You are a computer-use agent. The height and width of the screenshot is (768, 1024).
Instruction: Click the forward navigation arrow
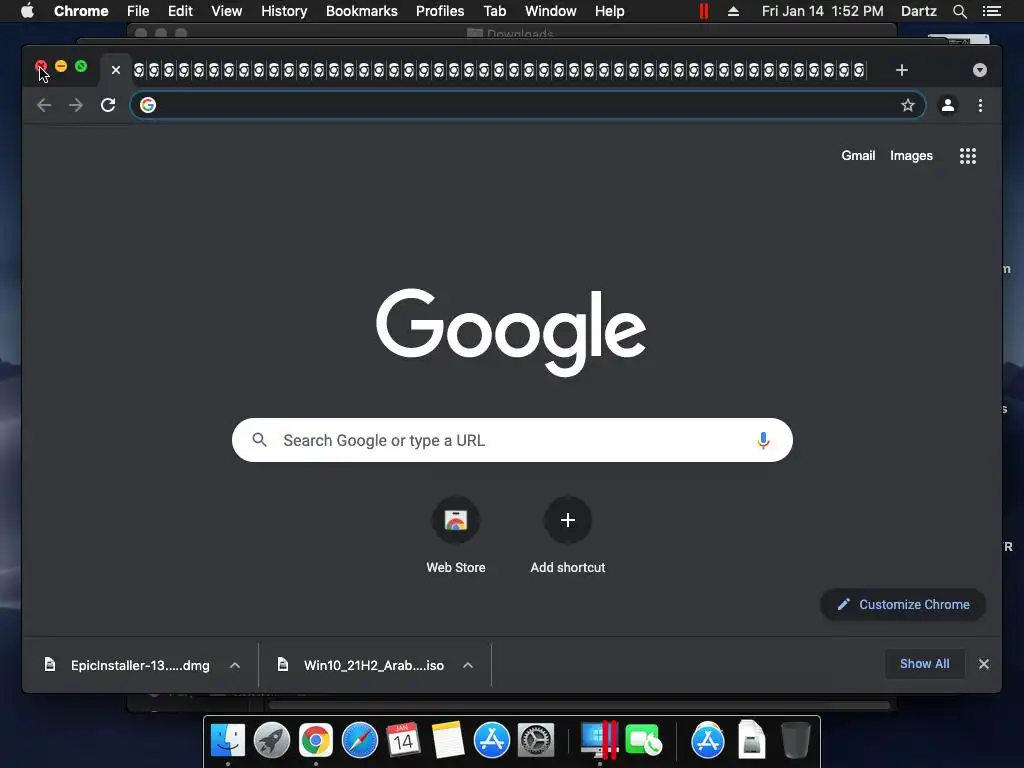pos(76,105)
